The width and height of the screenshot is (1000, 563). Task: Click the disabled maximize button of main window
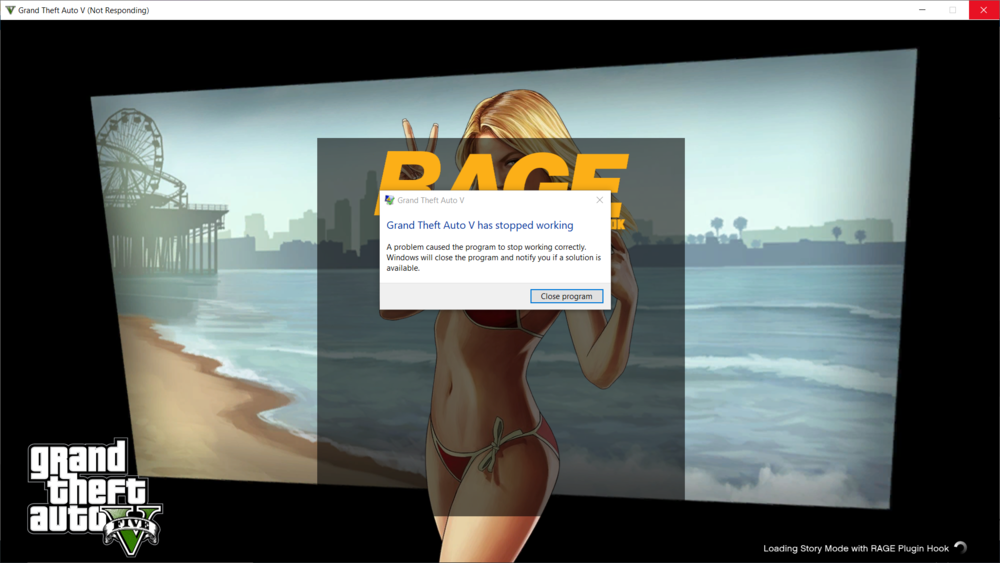tap(953, 10)
